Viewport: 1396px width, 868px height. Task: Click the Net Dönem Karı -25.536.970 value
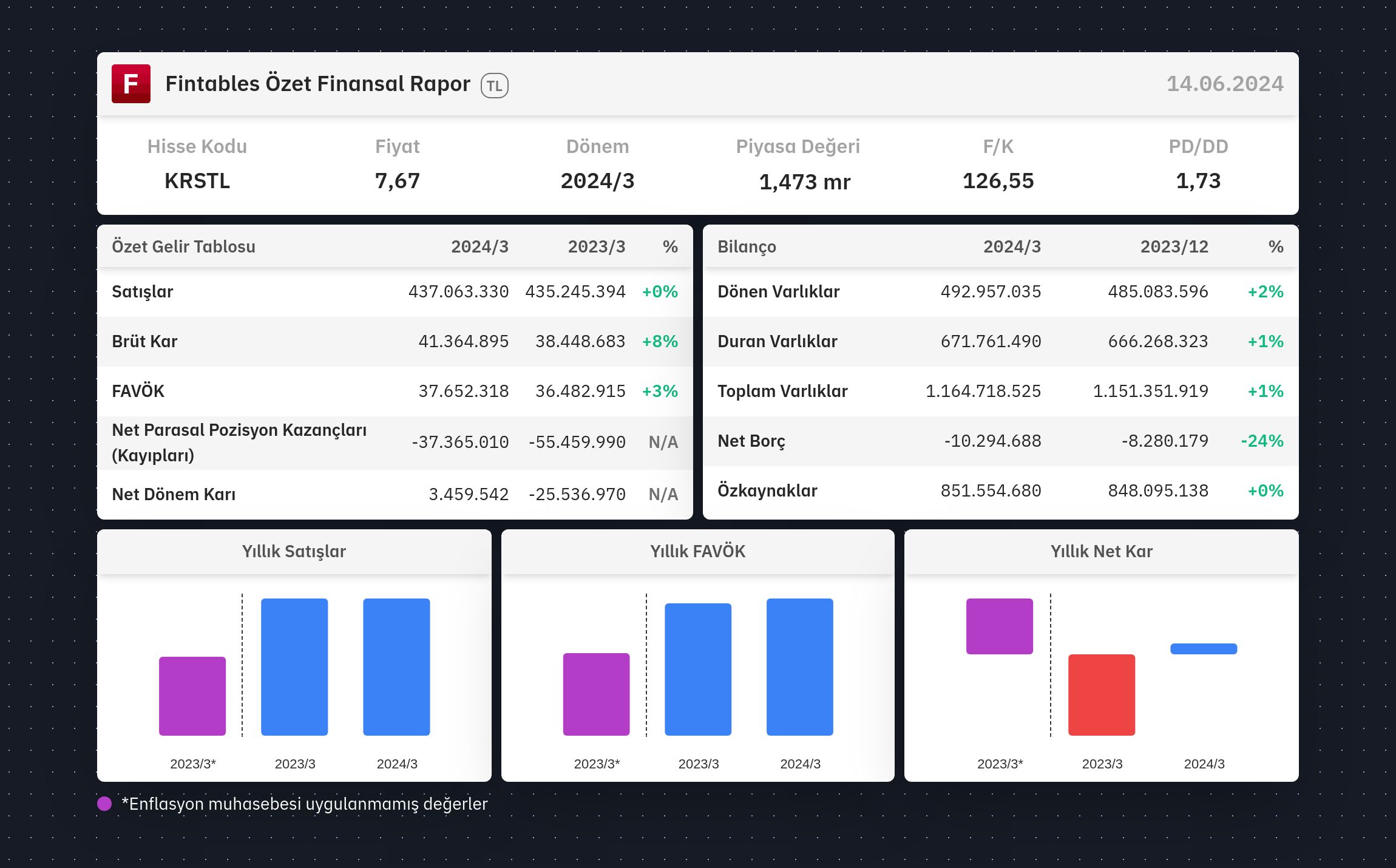click(x=577, y=495)
